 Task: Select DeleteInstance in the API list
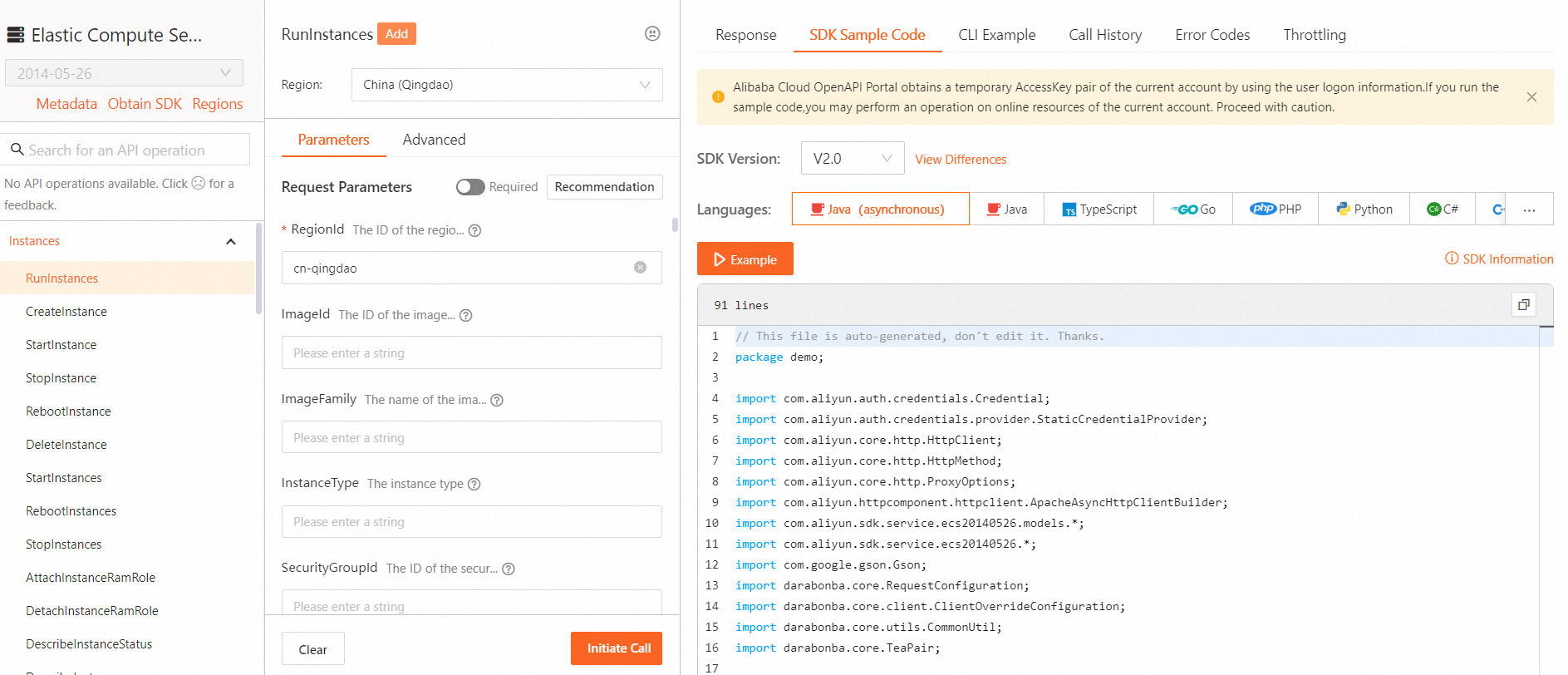coord(127,444)
